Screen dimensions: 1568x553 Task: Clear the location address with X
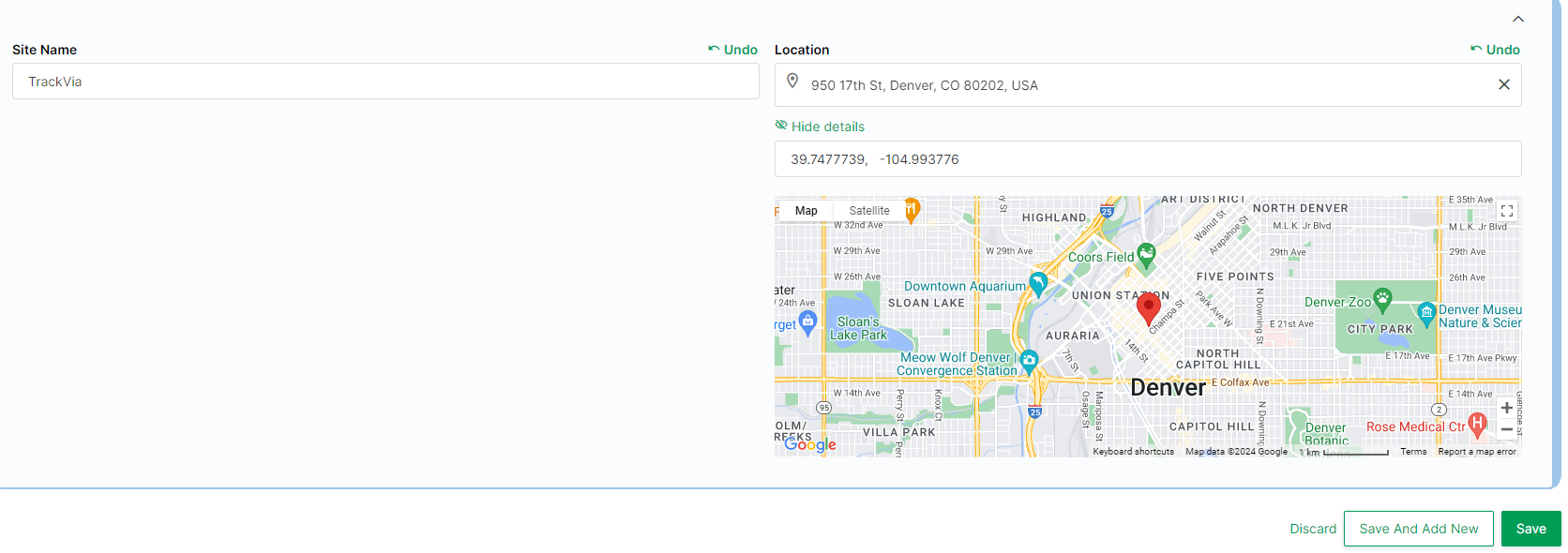1503,84
